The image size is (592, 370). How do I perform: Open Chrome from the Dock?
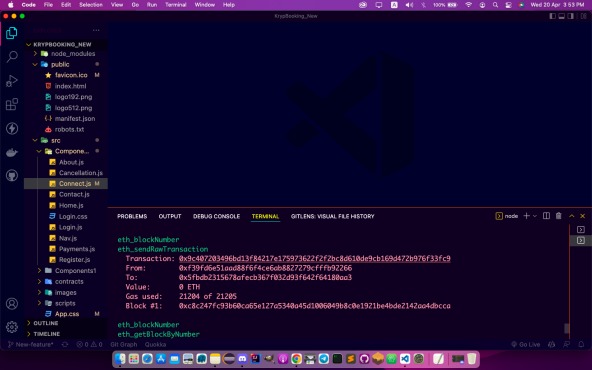[x=296, y=359]
